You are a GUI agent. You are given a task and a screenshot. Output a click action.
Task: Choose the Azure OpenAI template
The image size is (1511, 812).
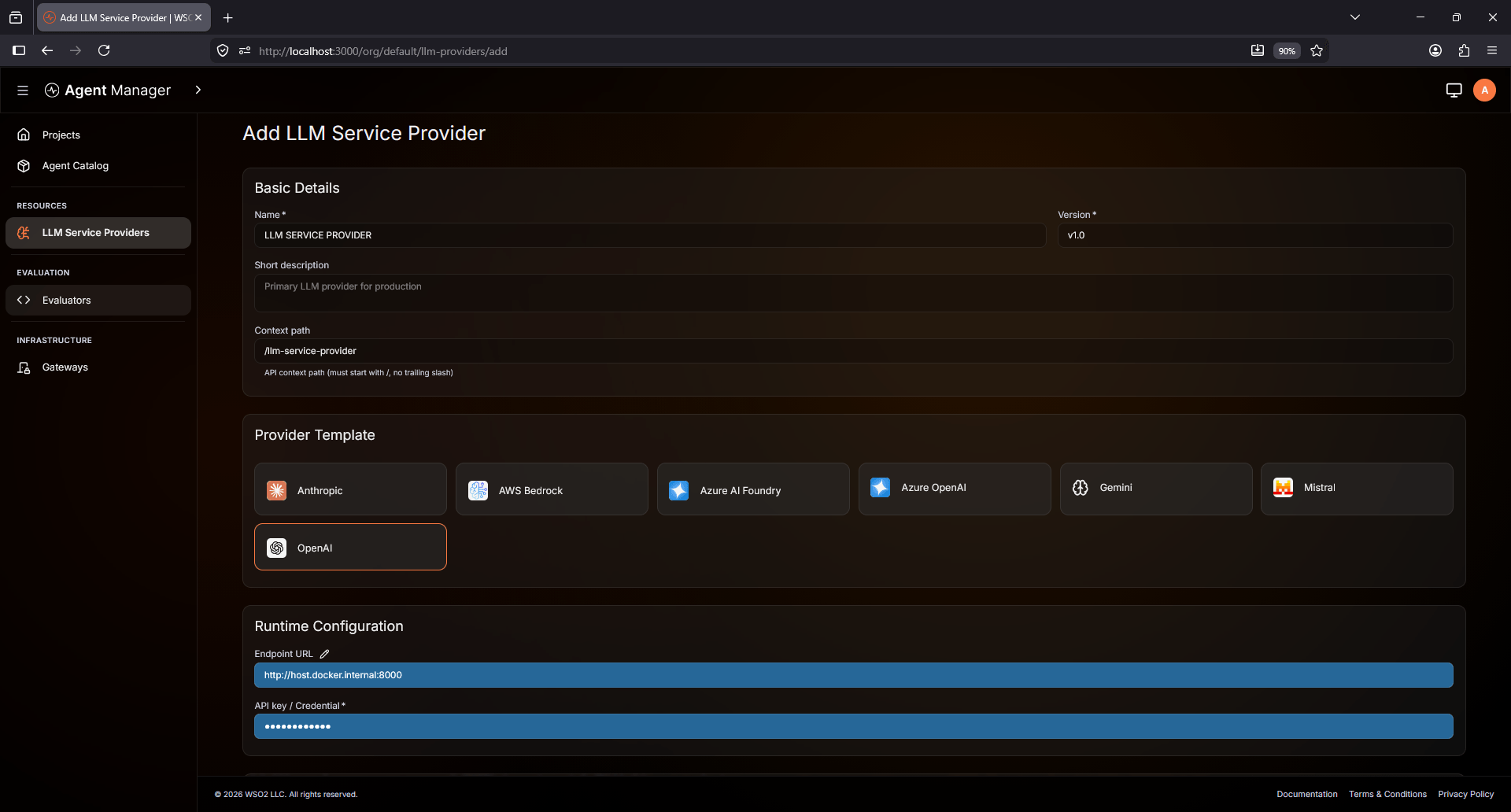point(955,489)
